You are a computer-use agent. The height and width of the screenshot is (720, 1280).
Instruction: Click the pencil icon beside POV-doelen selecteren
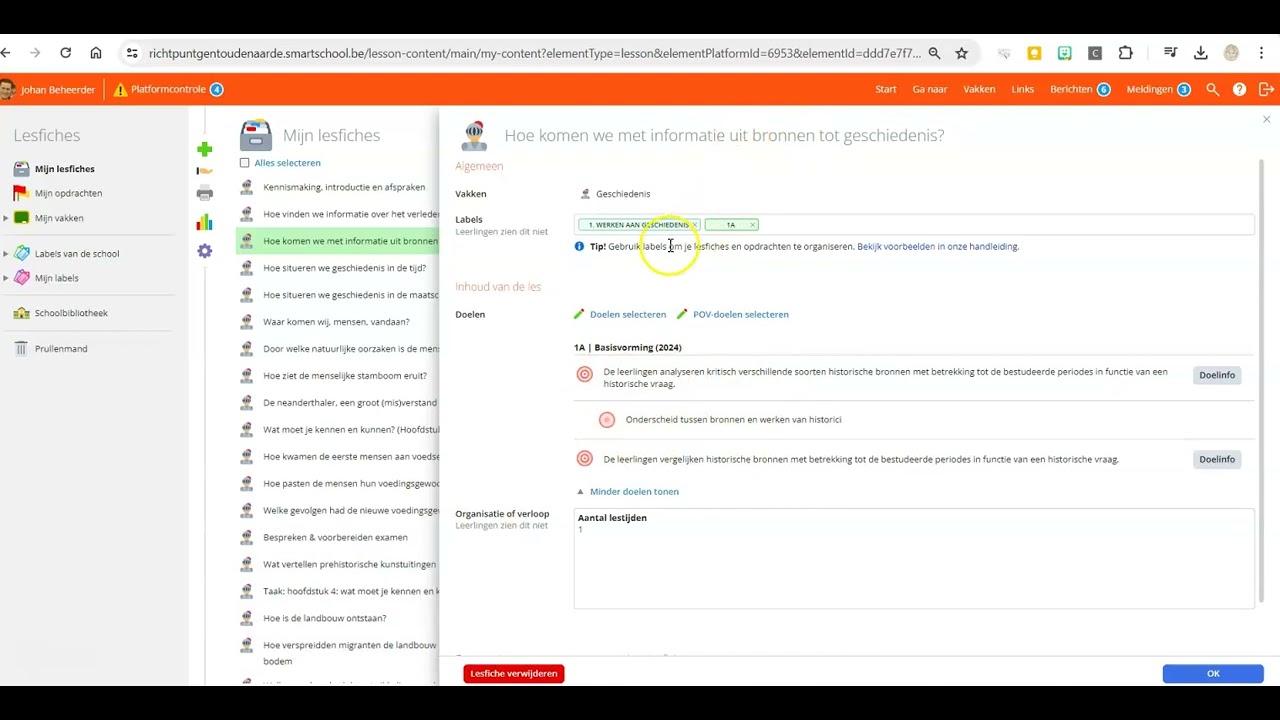coord(682,314)
